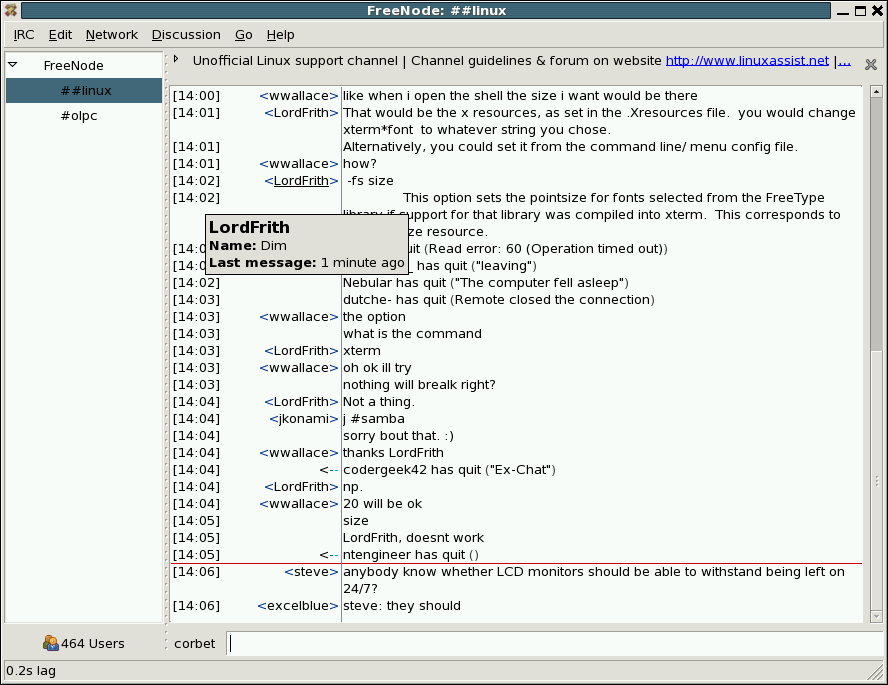Viewport: 888px width, 685px height.
Task: Open the Discussion menu
Action: coord(186,35)
